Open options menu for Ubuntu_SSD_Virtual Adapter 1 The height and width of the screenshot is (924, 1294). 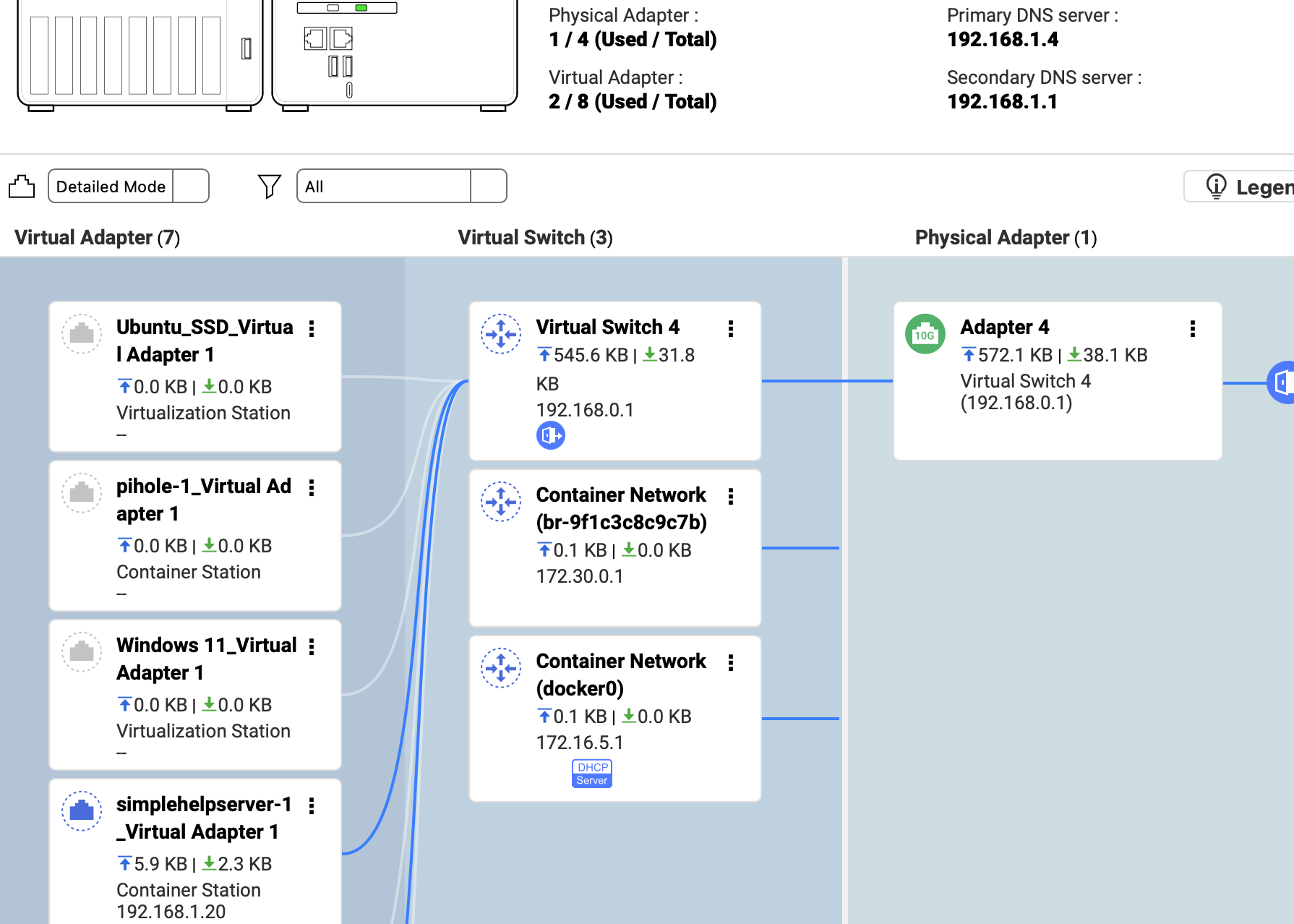coord(312,329)
